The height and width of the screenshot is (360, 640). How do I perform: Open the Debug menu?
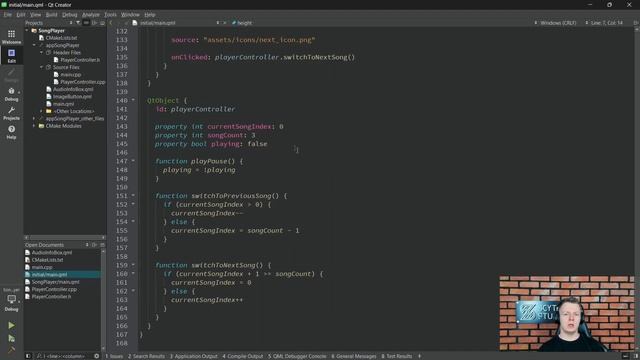click(70, 14)
